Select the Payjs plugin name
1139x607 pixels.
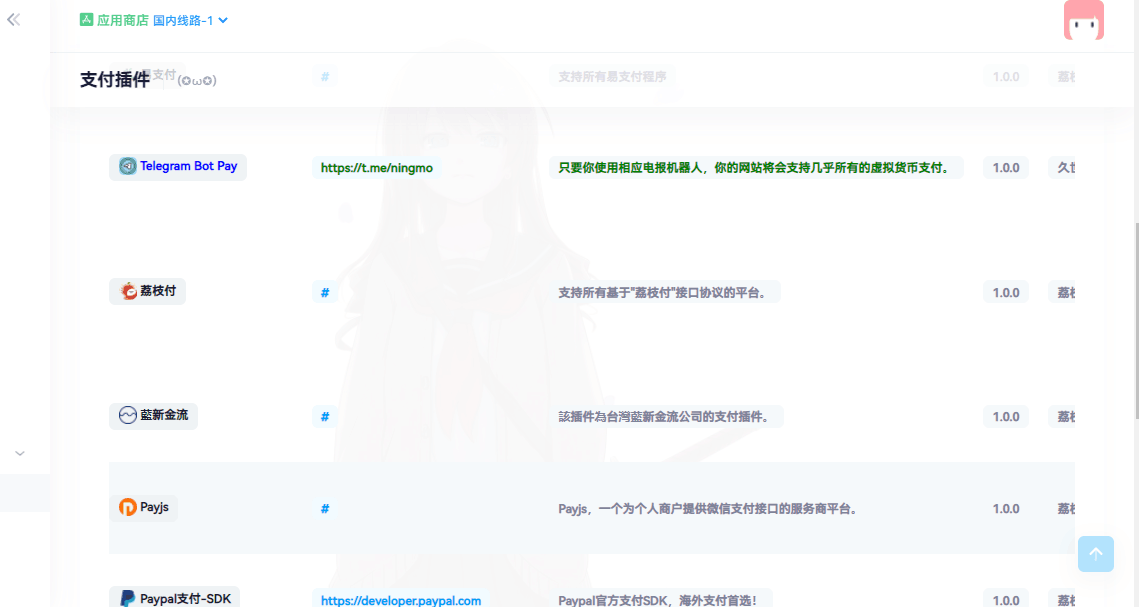[154, 507]
